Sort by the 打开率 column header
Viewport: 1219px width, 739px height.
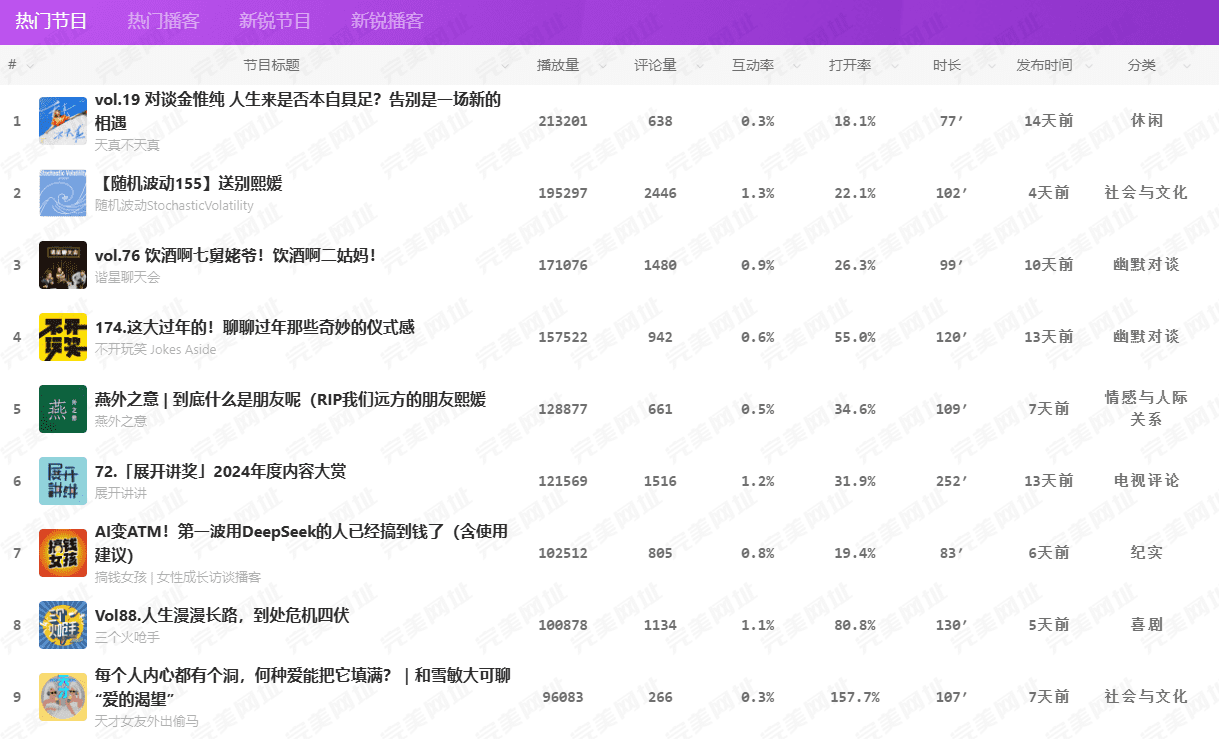click(x=850, y=65)
